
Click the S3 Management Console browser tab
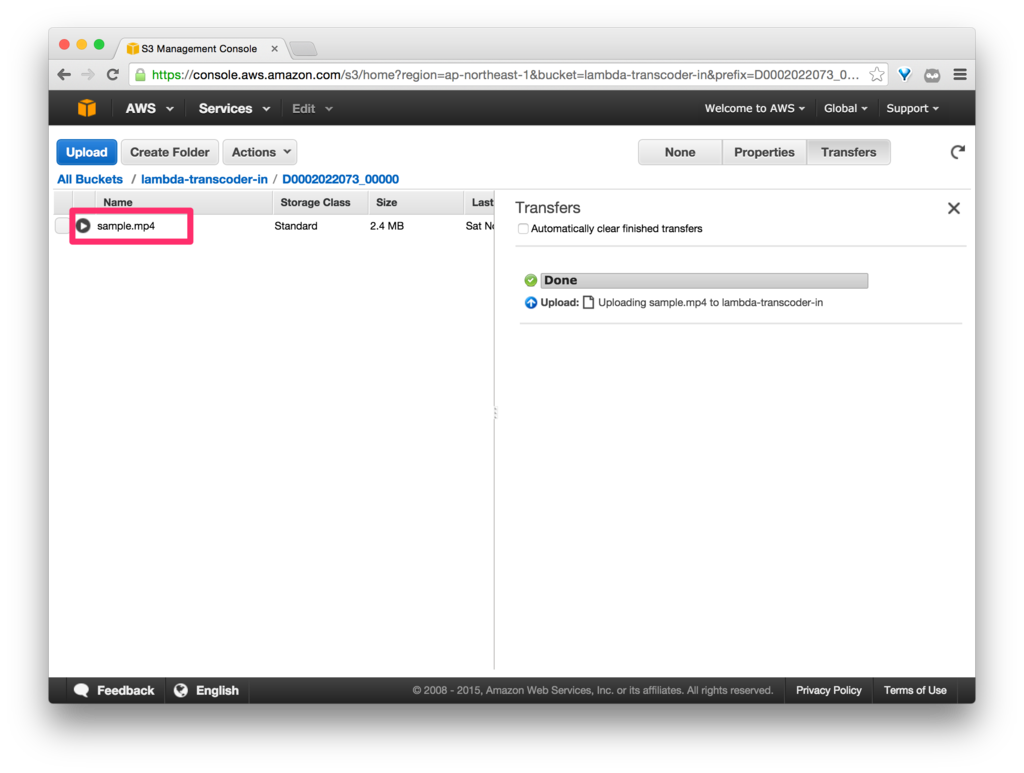199,48
